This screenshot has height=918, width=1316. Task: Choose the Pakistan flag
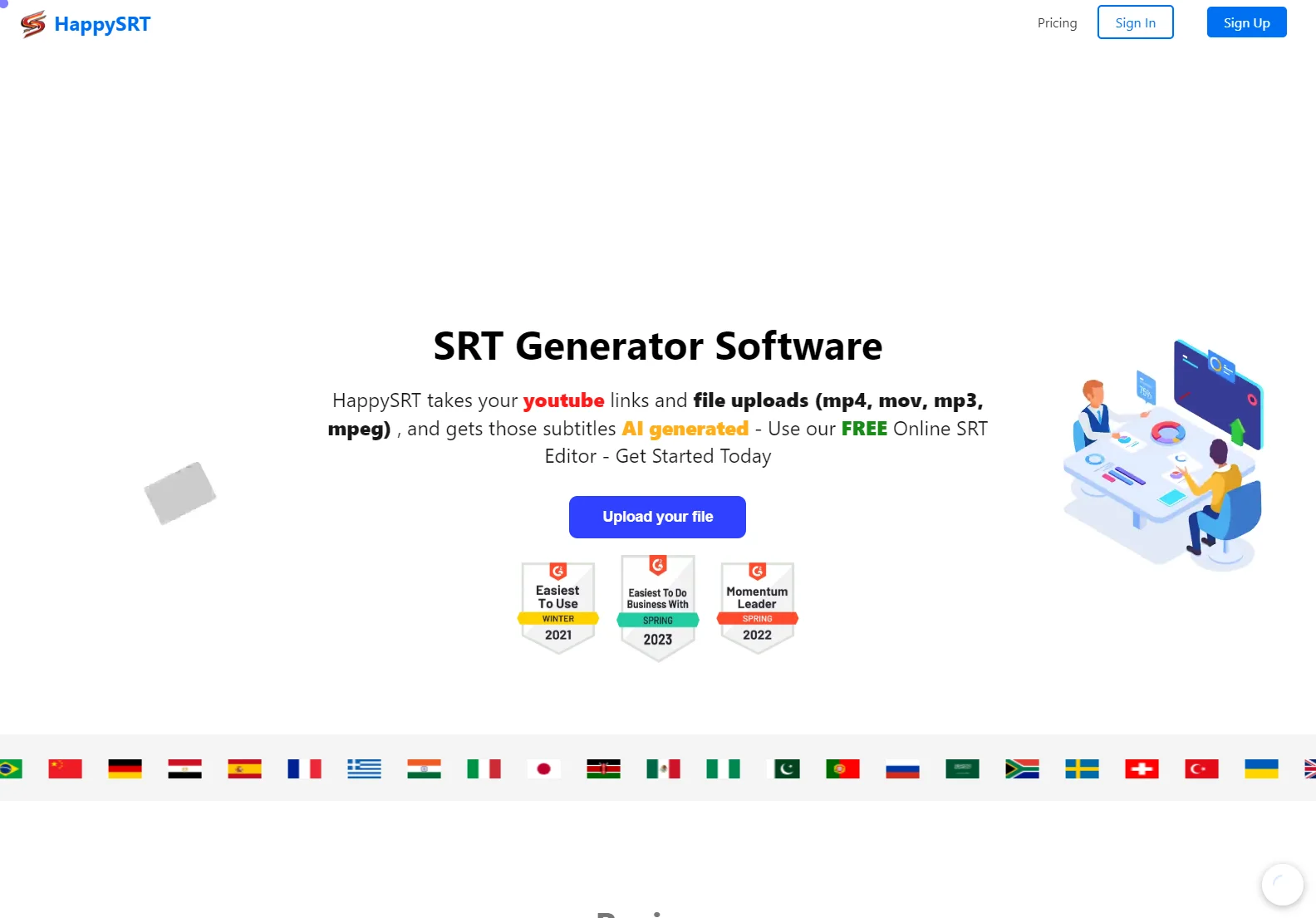(783, 769)
